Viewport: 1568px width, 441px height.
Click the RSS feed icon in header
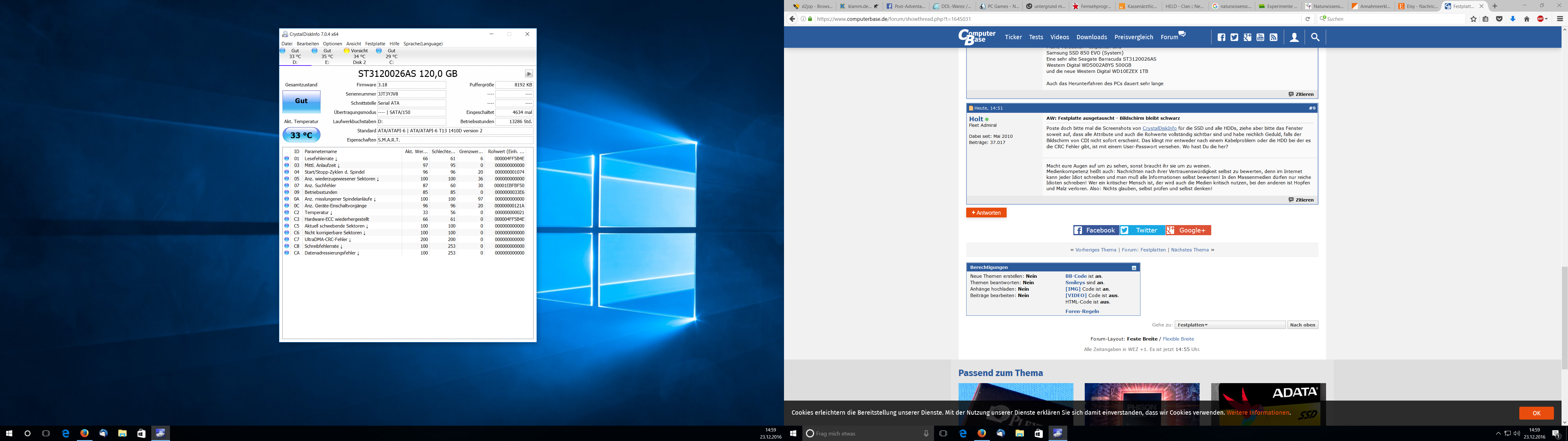click(x=1273, y=37)
